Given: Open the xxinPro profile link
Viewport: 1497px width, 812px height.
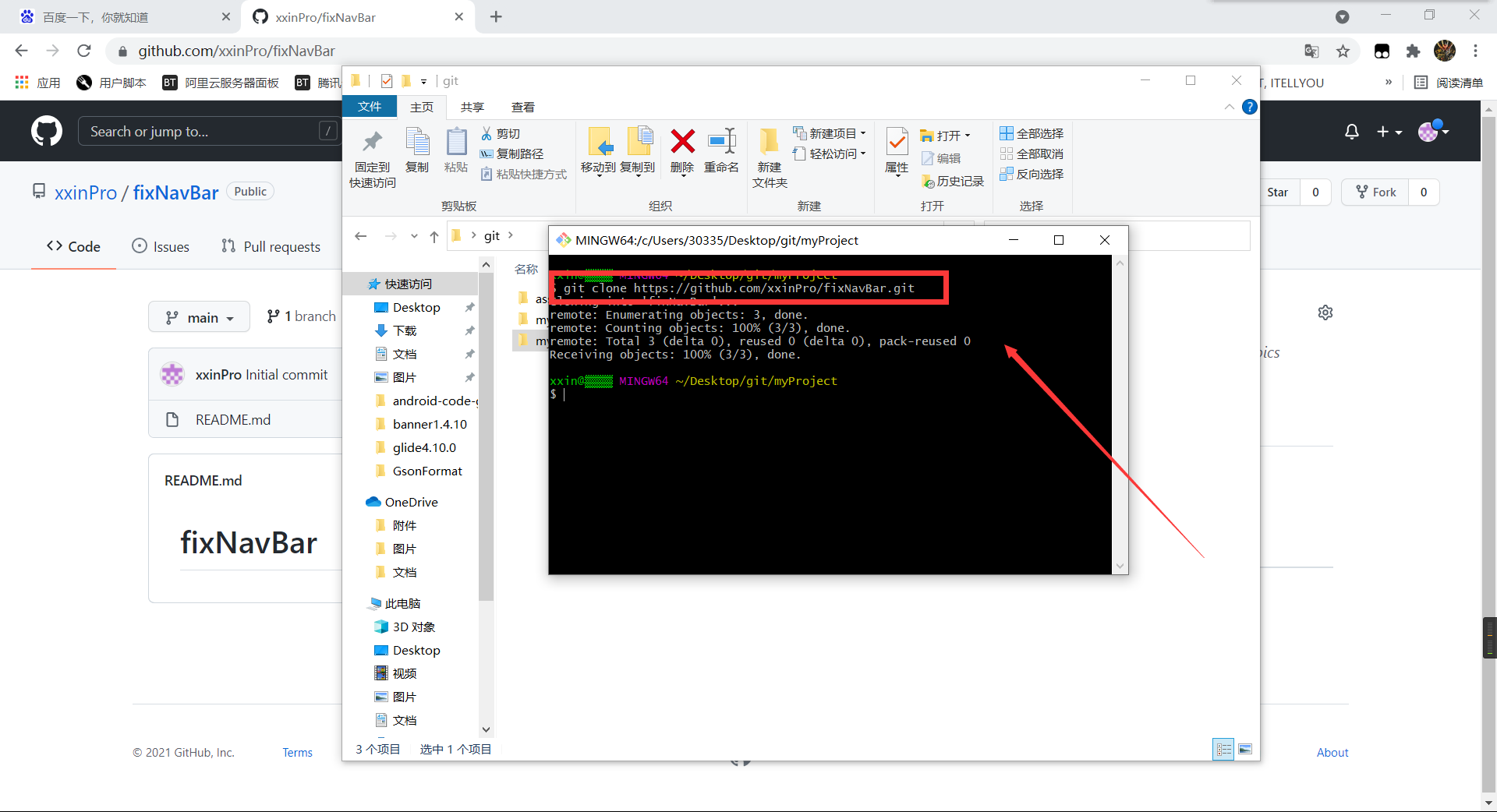Looking at the screenshot, I should click(86, 192).
